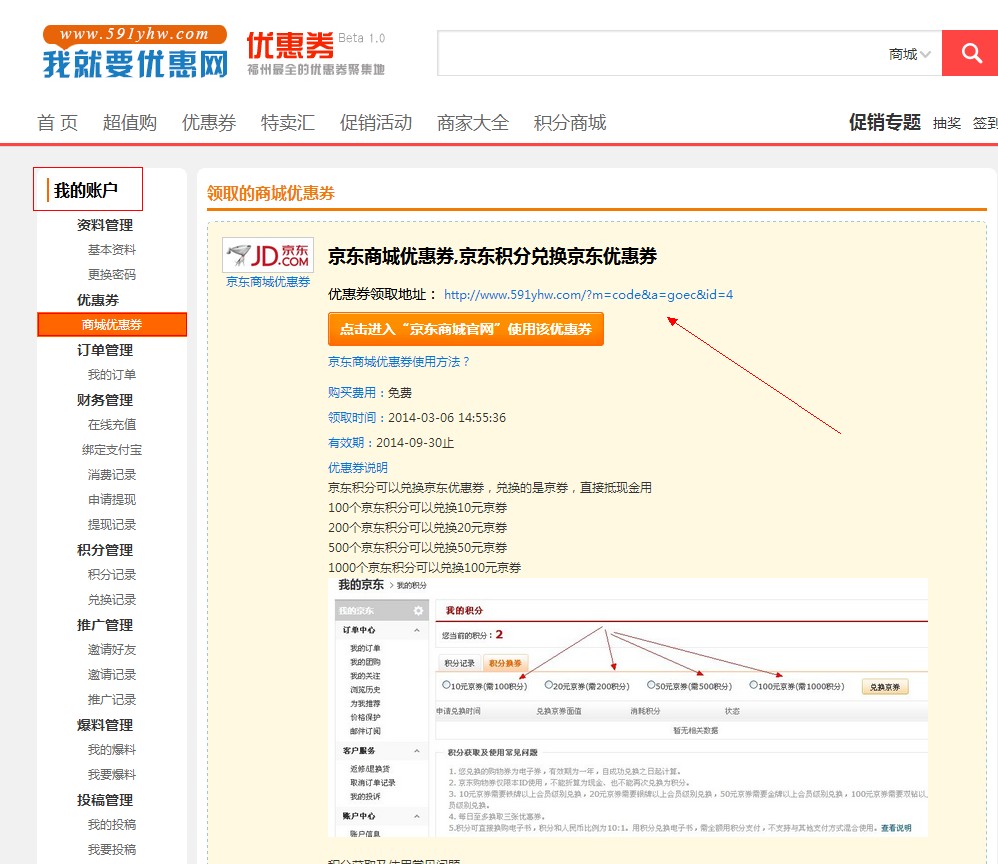998x864 pixels.
Task: Select 提现记录 in the sidebar
Action: [x=112, y=525]
